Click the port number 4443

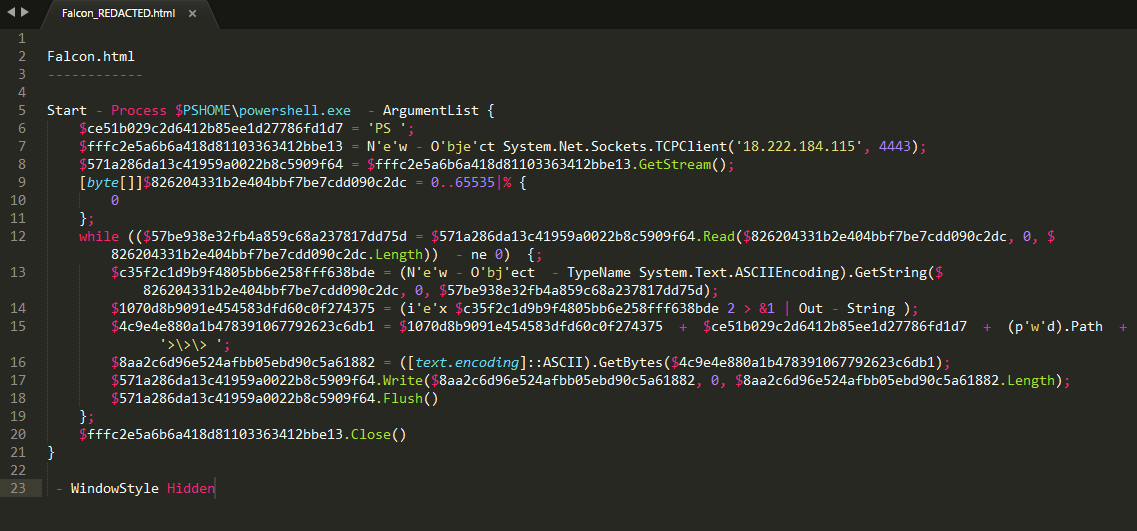point(894,147)
